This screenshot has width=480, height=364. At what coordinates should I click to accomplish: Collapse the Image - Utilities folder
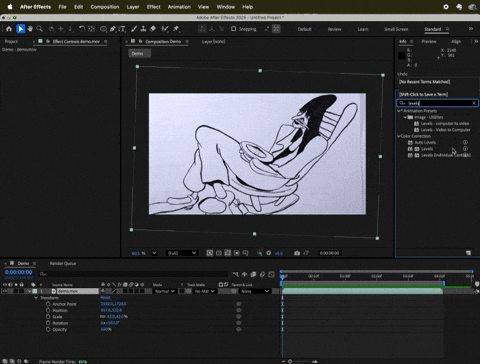point(405,117)
